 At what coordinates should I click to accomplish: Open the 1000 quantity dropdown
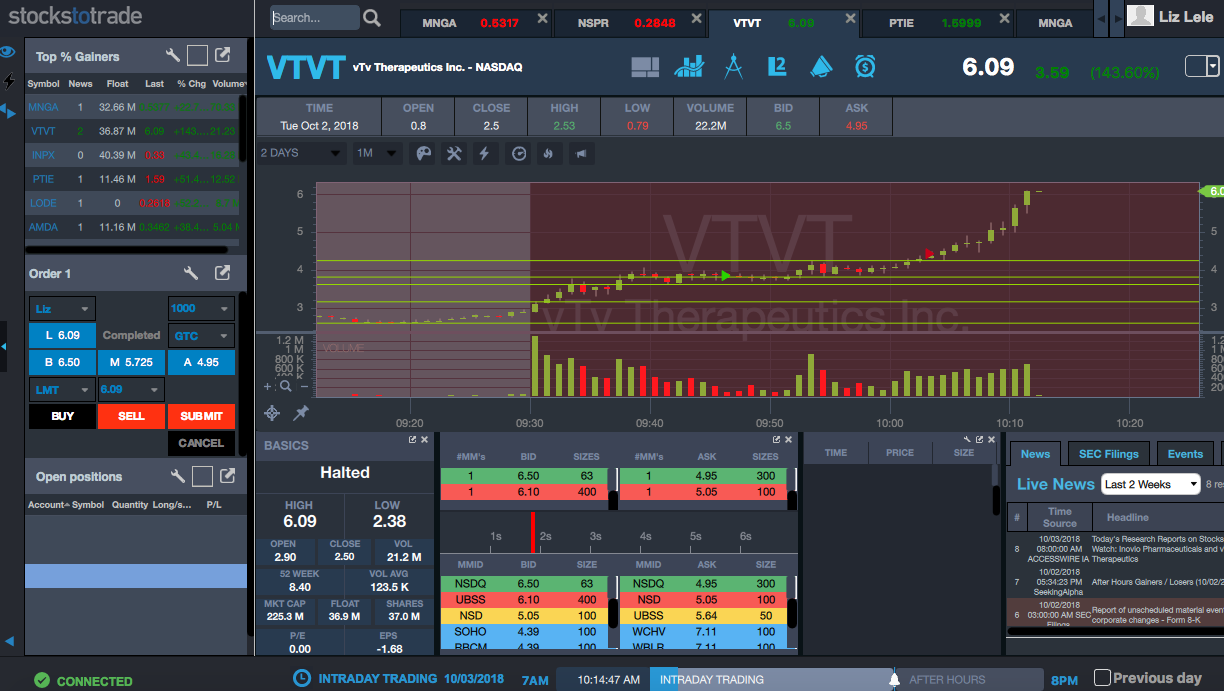[x=201, y=308]
